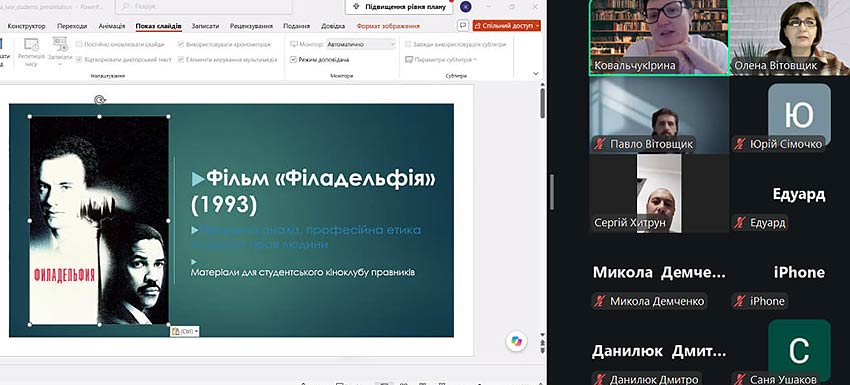Click muted mic icon beside iPhone label
This screenshot has width=850, height=385.
[739, 301]
